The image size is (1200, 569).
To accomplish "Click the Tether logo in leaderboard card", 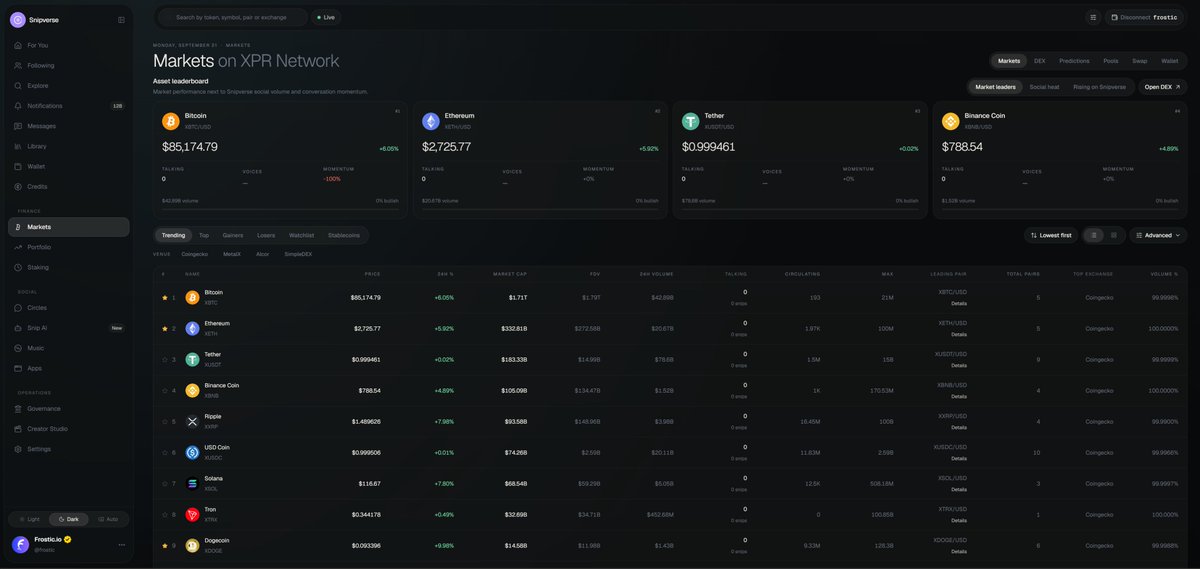I will 691,121.
